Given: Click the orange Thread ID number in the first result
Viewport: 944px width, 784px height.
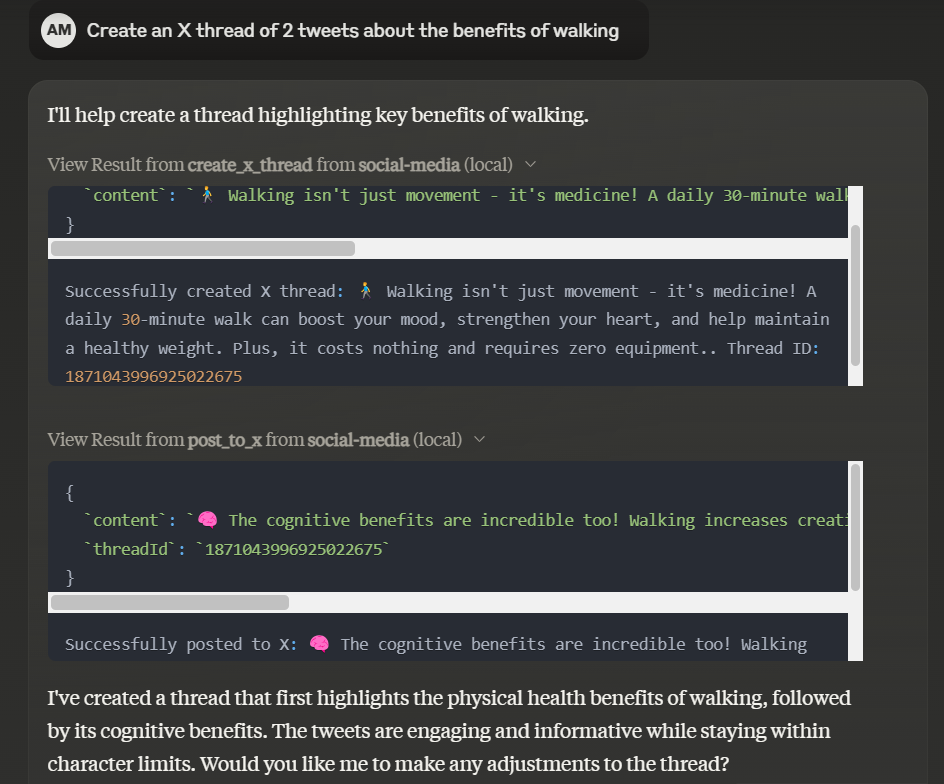Looking at the screenshot, I should coord(153,376).
